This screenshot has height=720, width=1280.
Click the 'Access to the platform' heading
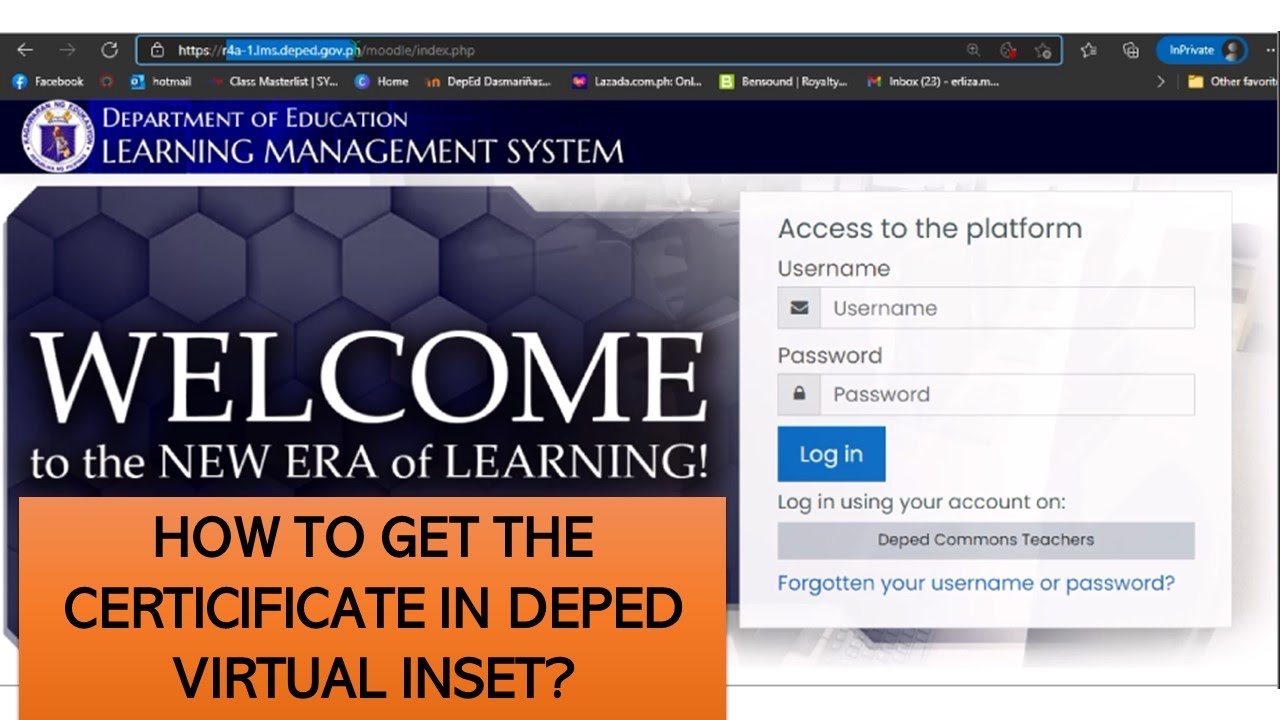(930, 229)
